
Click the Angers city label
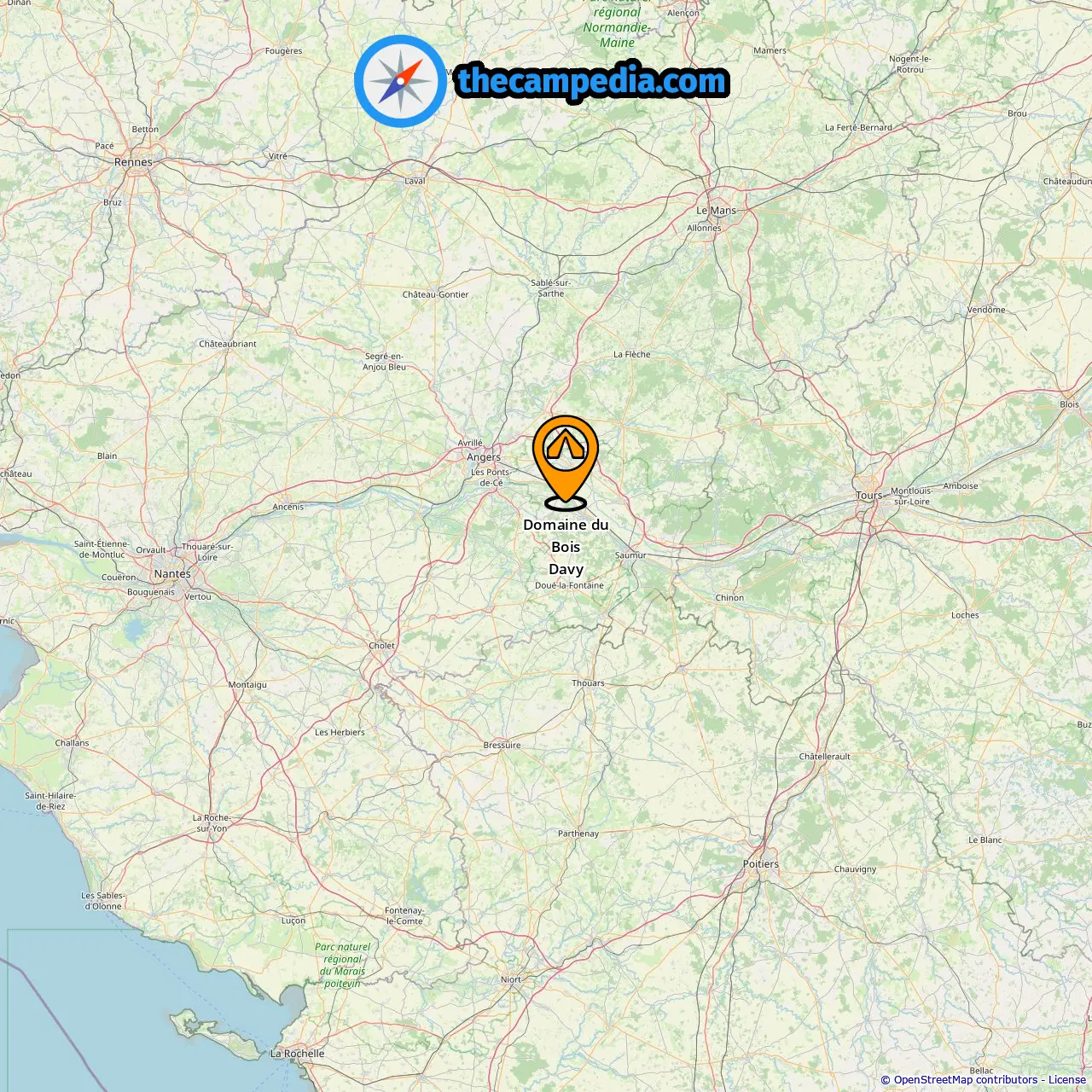(x=484, y=457)
